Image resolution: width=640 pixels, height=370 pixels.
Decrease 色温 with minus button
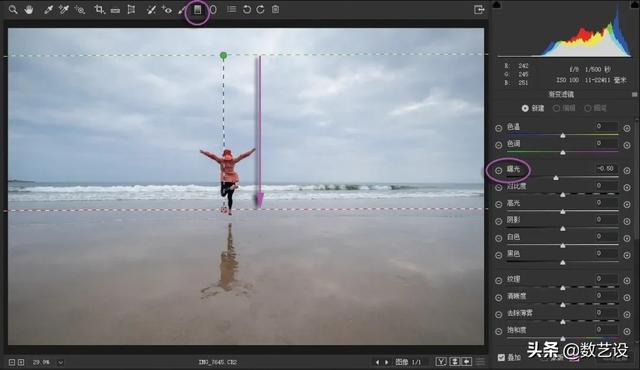[x=498, y=128]
